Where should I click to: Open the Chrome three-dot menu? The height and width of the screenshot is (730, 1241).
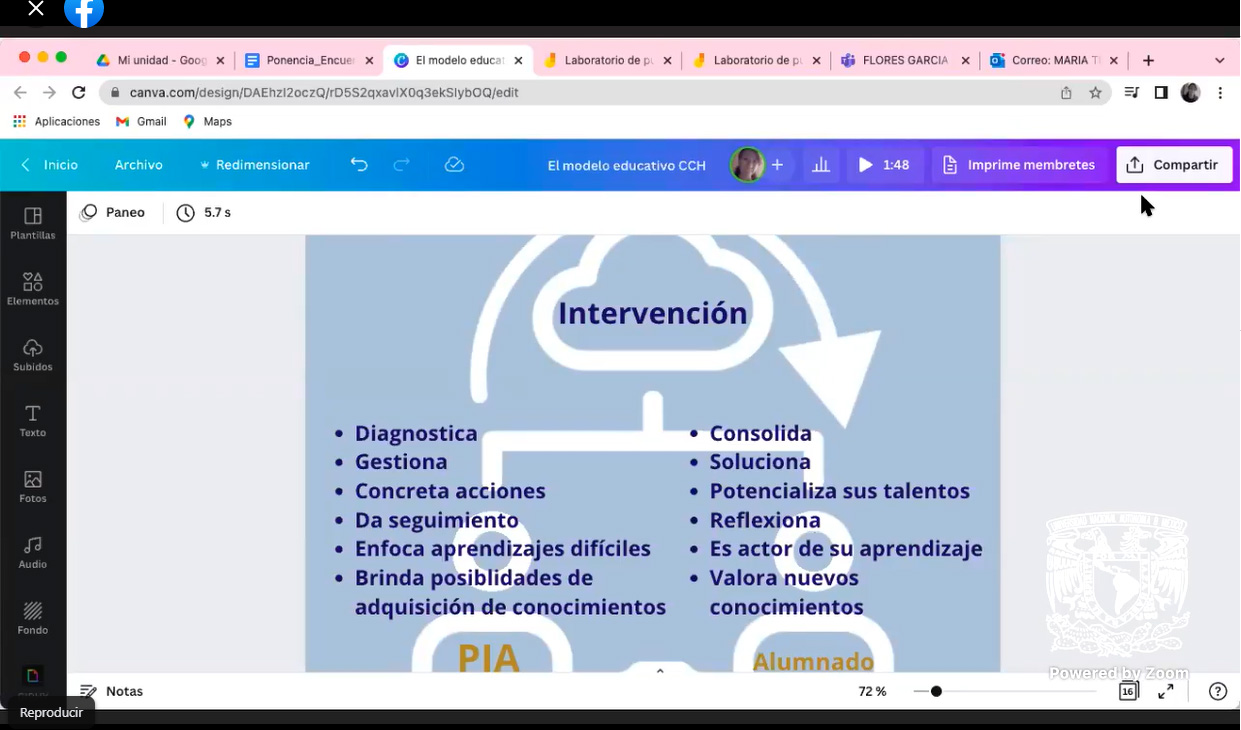(1220, 92)
